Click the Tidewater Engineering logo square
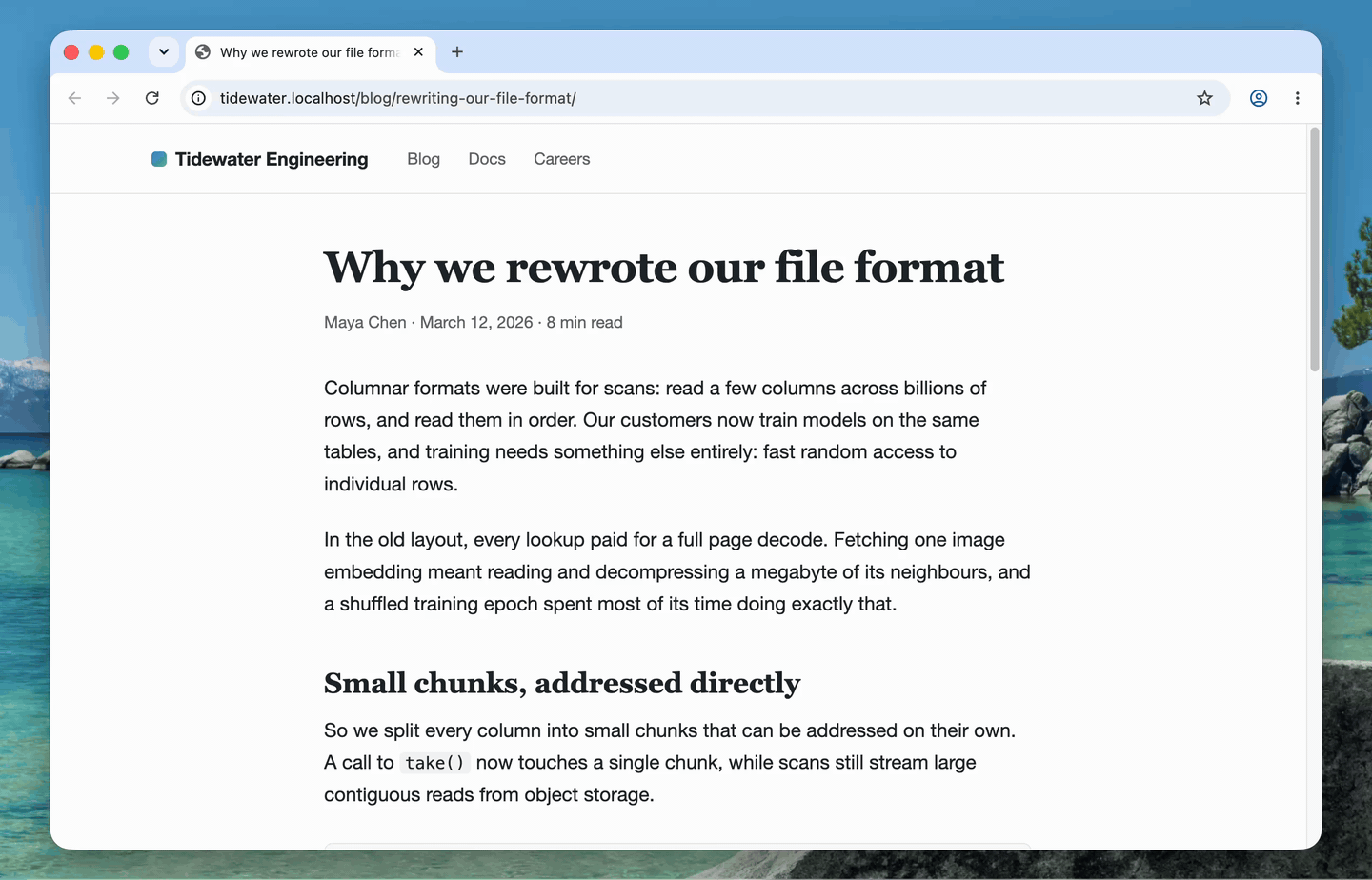The height and width of the screenshot is (880, 1372). [x=159, y=159]
